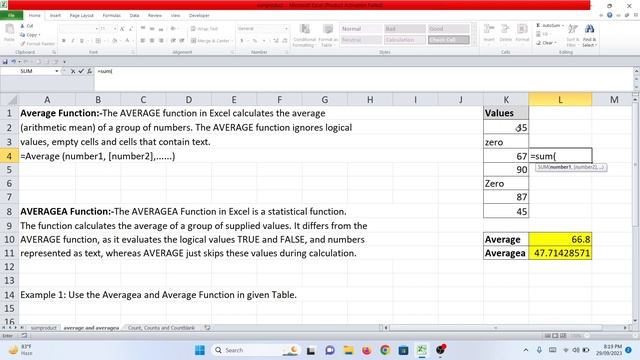Click the Borders icon
The height and width of the screenshot is (360, 640).
pyautogui.click(x=98, y=41)
